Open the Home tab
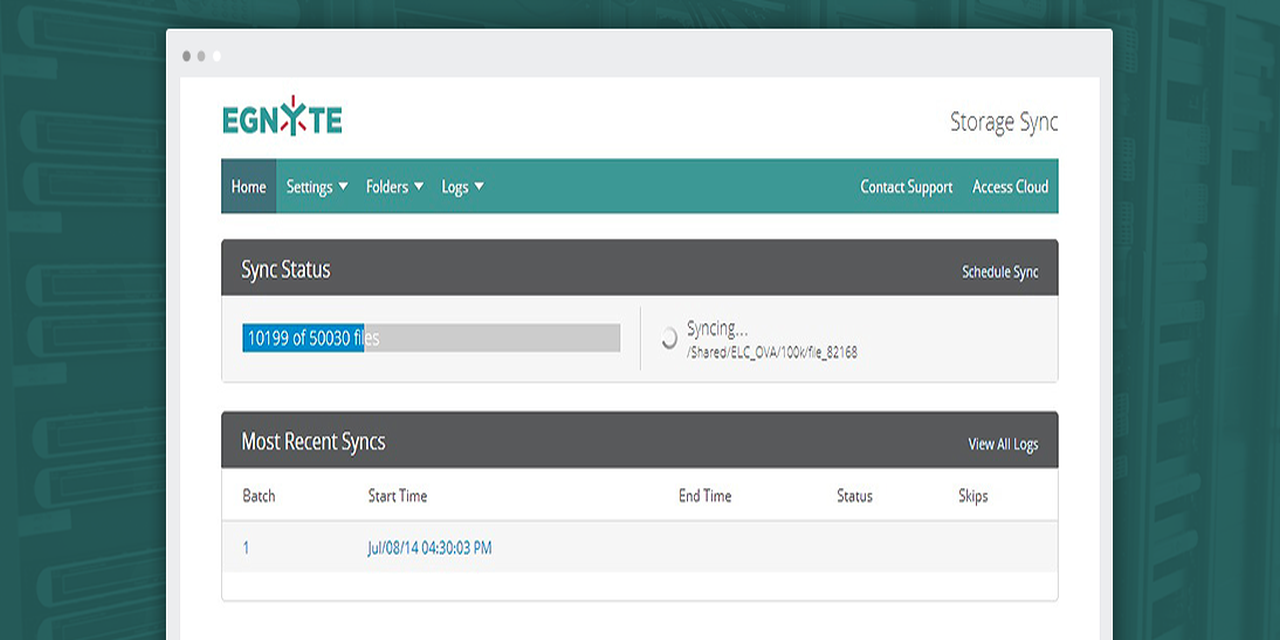Image resolution: width=1280 pixels, height=640 pixels. click(248, 187)
